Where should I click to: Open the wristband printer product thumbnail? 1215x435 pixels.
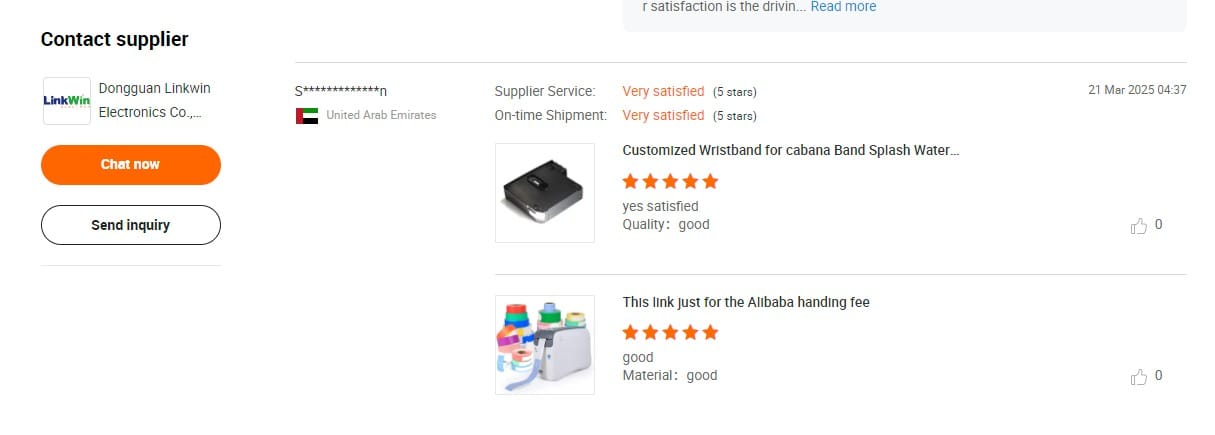click(x=545, y=344)
